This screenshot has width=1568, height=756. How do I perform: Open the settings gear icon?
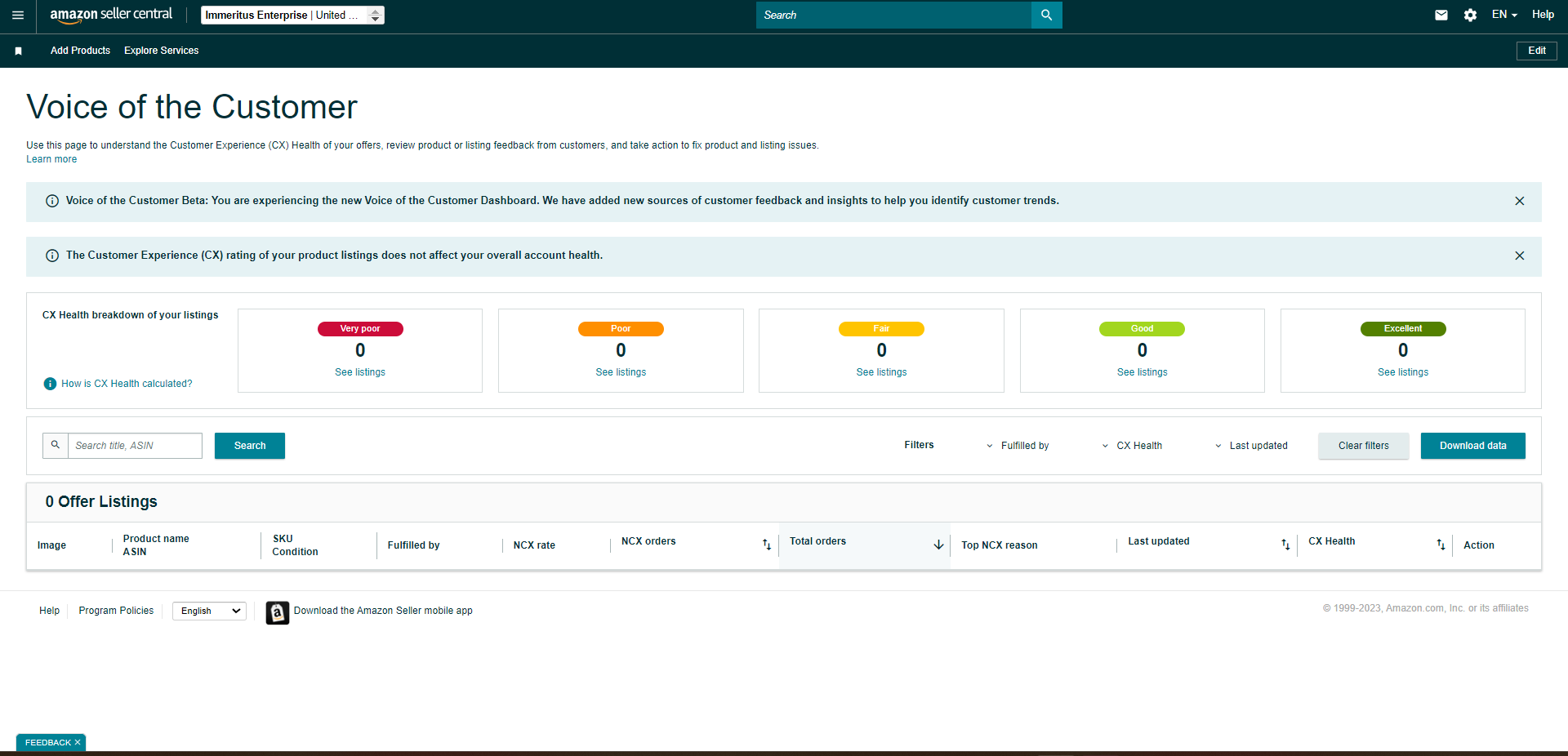coord(1470,15)
